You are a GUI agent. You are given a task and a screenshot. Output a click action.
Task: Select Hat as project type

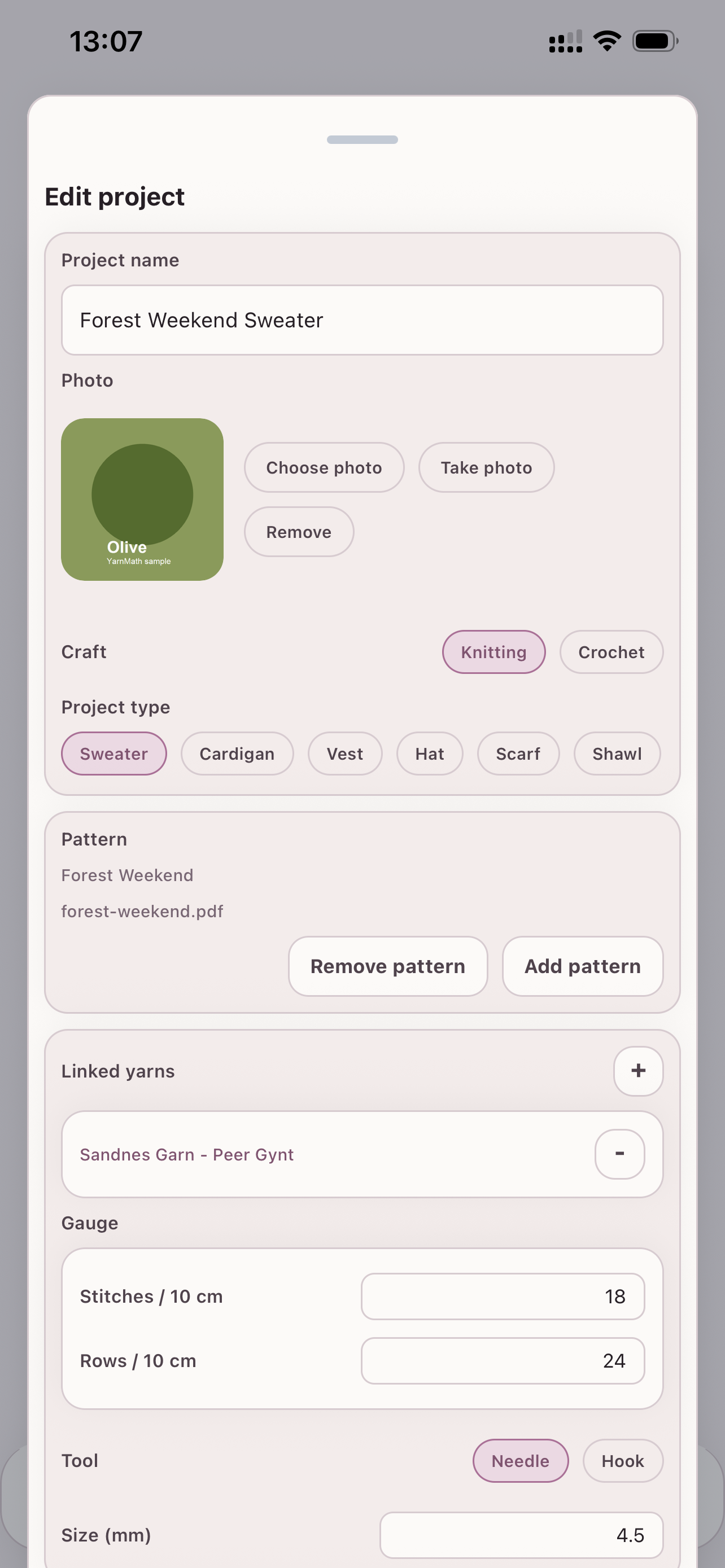click(x=430, y=754)
